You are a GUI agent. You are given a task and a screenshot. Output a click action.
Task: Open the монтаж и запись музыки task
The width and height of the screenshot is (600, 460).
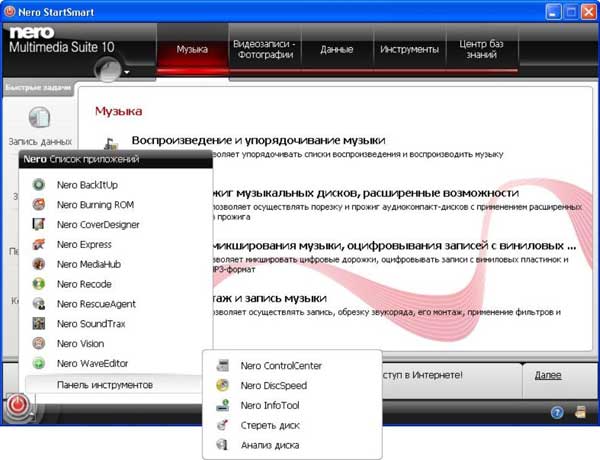click(x=270, y=298)
